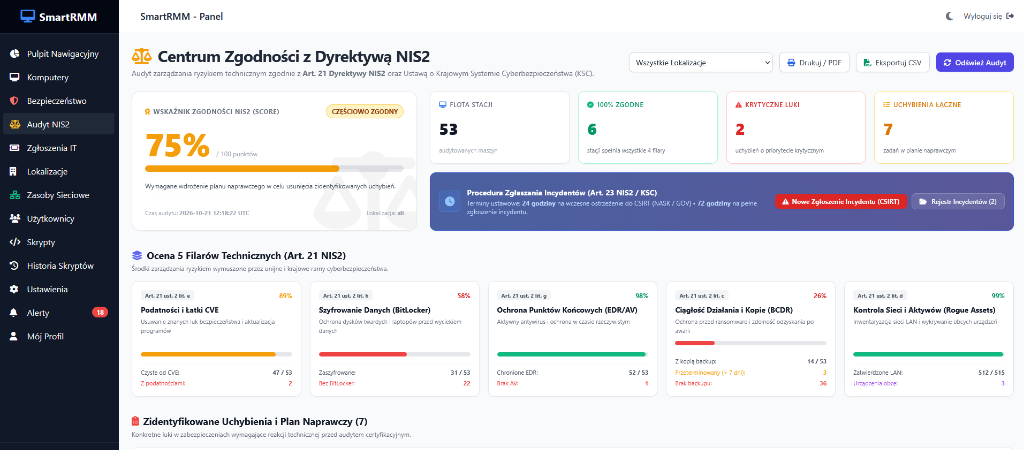Open Zgłoszenia IT in the sidebar
This screenshot has width=1024, height=450.
pos(59,148)
